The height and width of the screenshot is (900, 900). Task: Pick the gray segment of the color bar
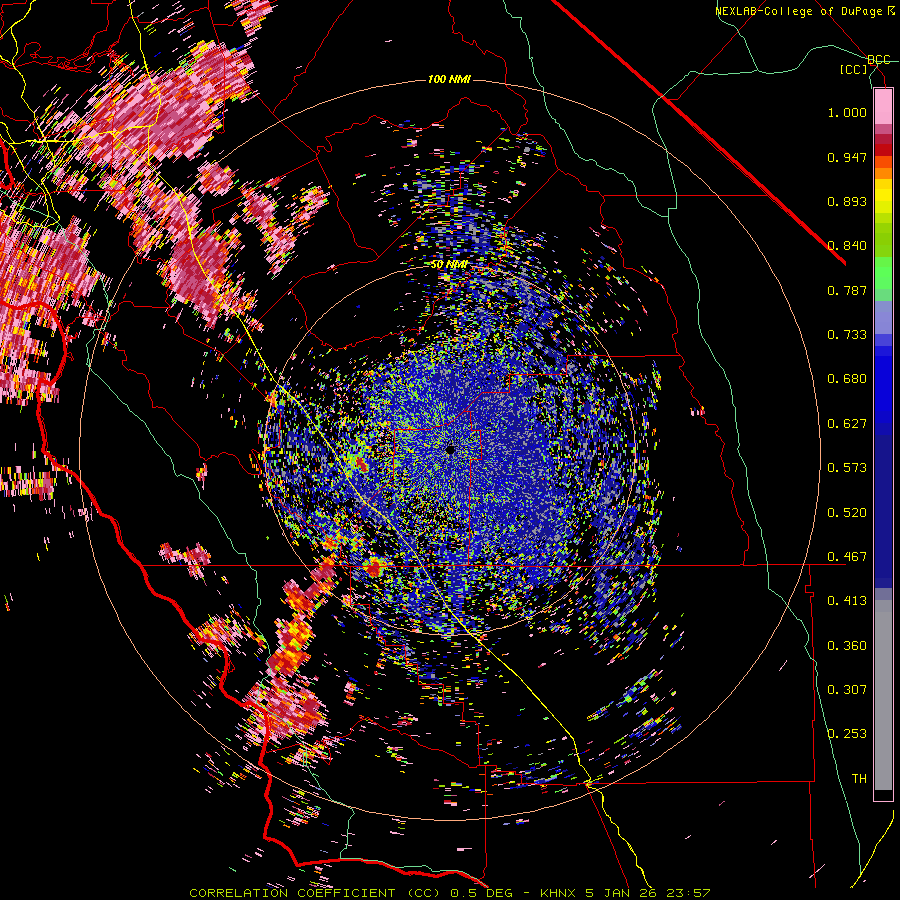click(x=883, y=695)
